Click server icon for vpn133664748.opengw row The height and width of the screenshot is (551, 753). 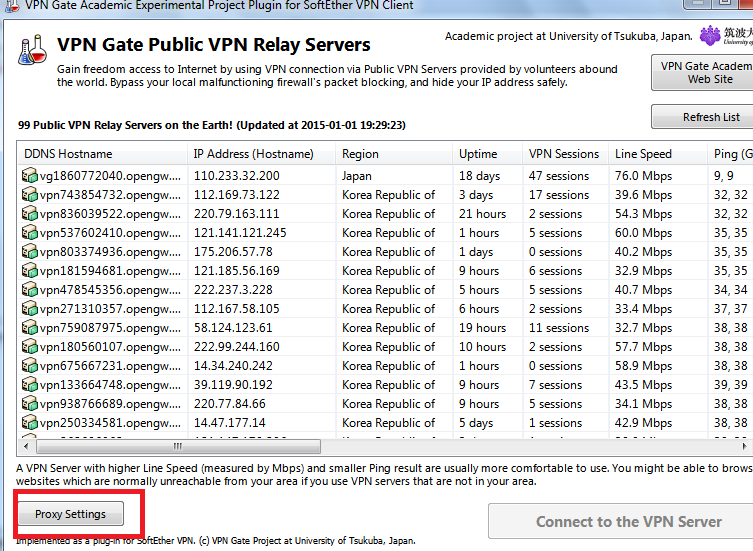(x=30, y=384)
